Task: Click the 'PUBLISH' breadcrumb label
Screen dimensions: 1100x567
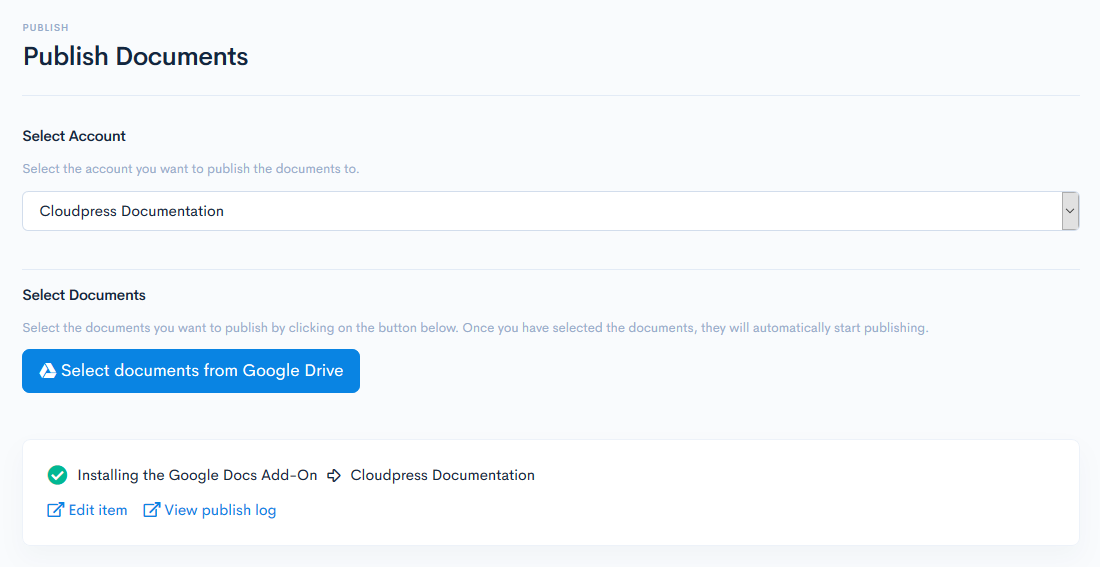Action: pos(46,27)
